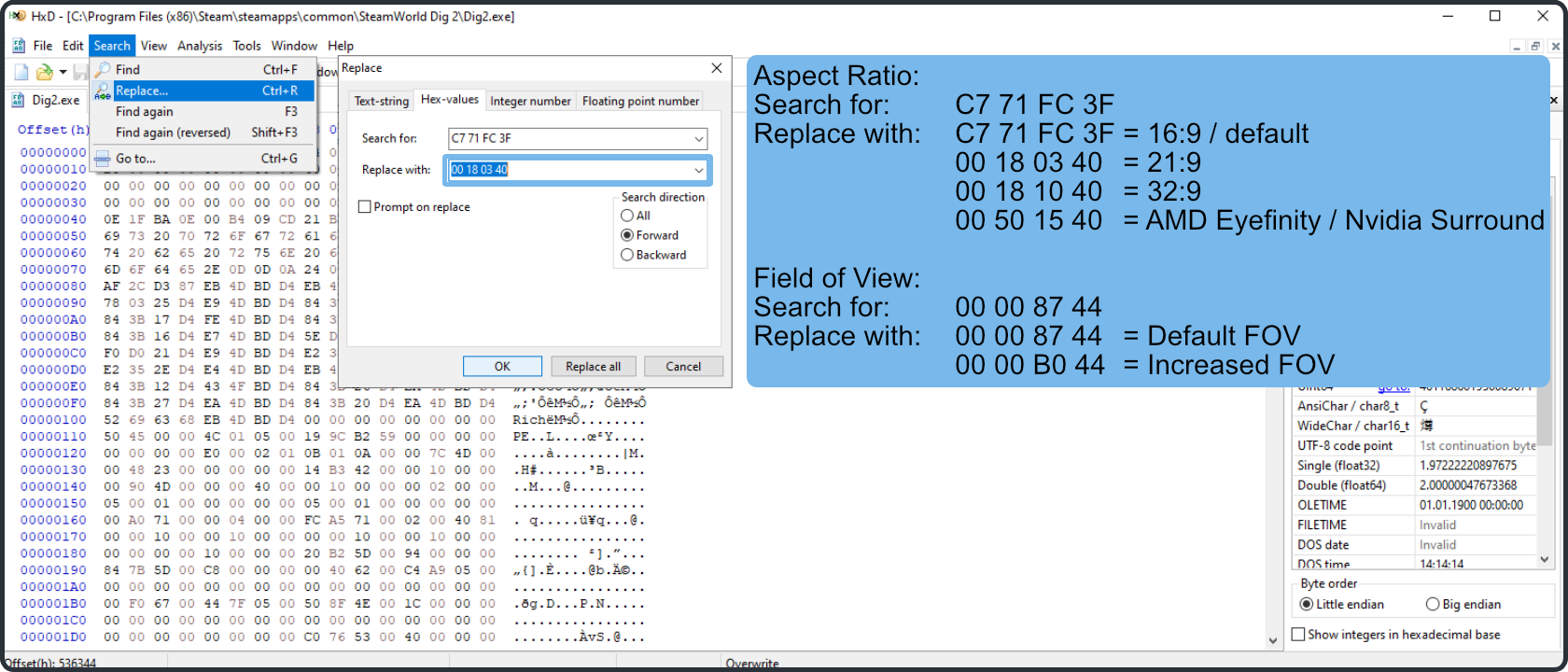The image size is (1568, 672).
Task: Close the data inspector panel
Action: [1554, 100]
